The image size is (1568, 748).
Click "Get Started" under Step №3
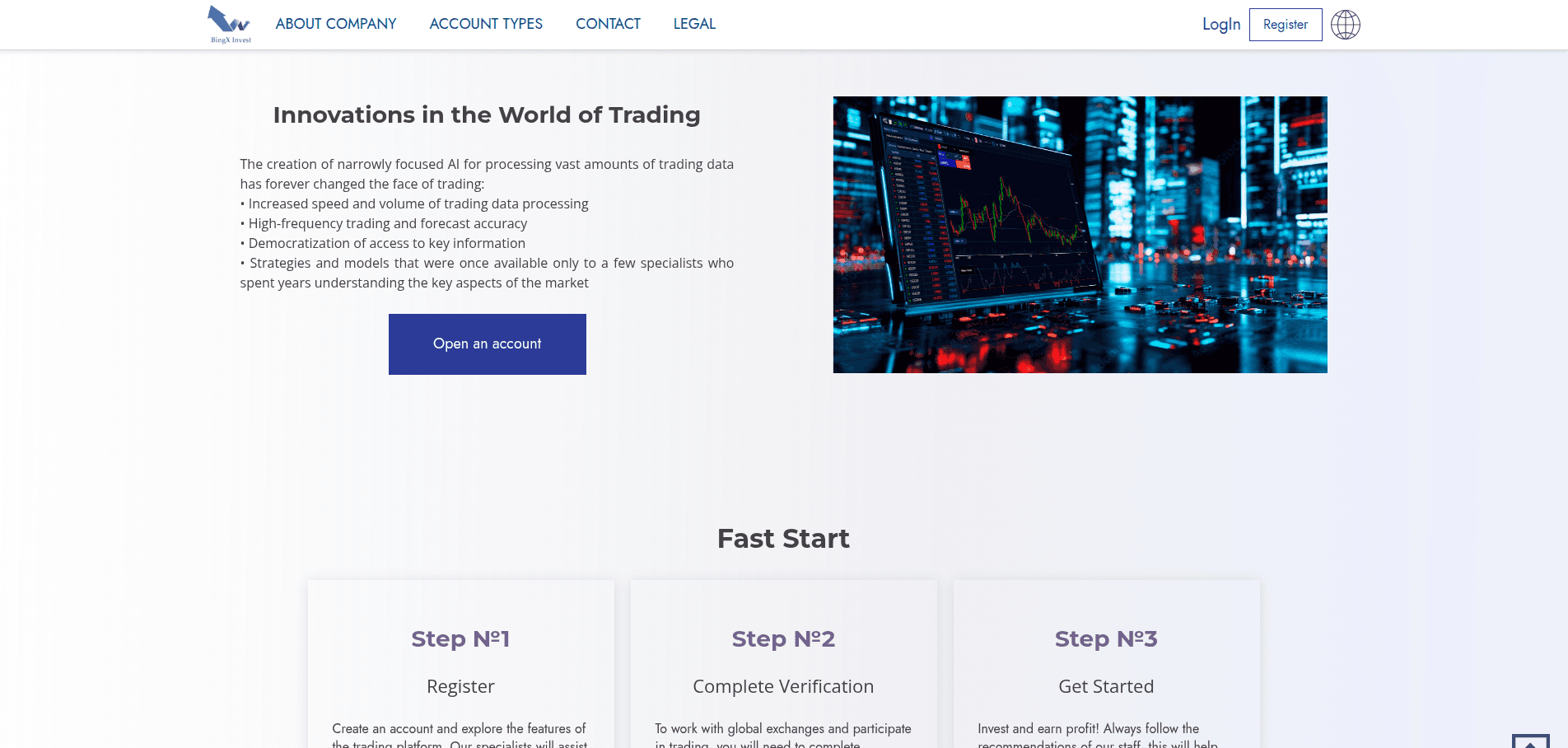pos(1106,686)
